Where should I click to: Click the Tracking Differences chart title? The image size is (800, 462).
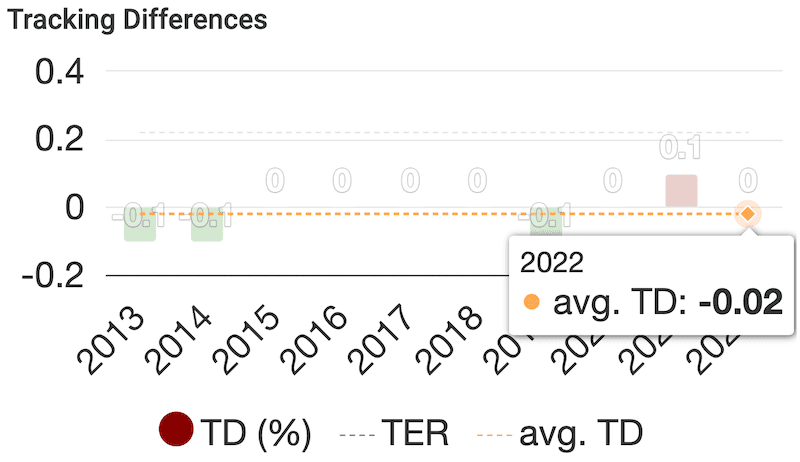(138, 20)
